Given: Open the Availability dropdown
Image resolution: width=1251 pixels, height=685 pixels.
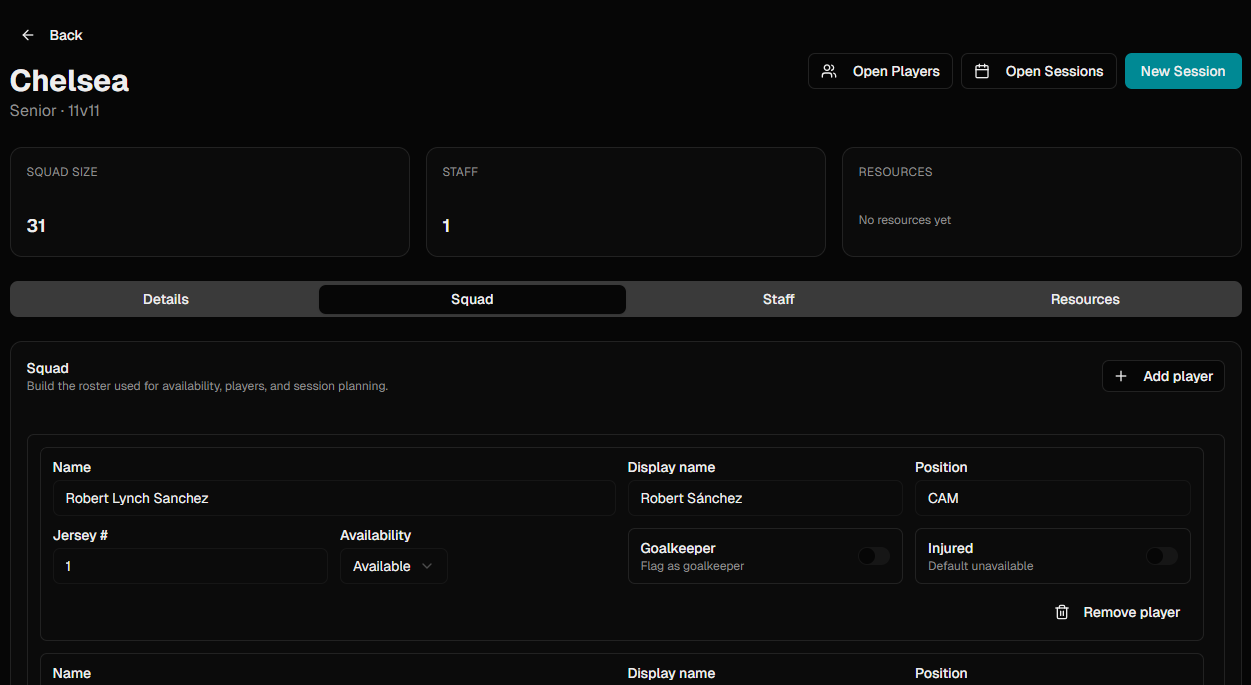Looking at the screenshot, I should [393, 566].
